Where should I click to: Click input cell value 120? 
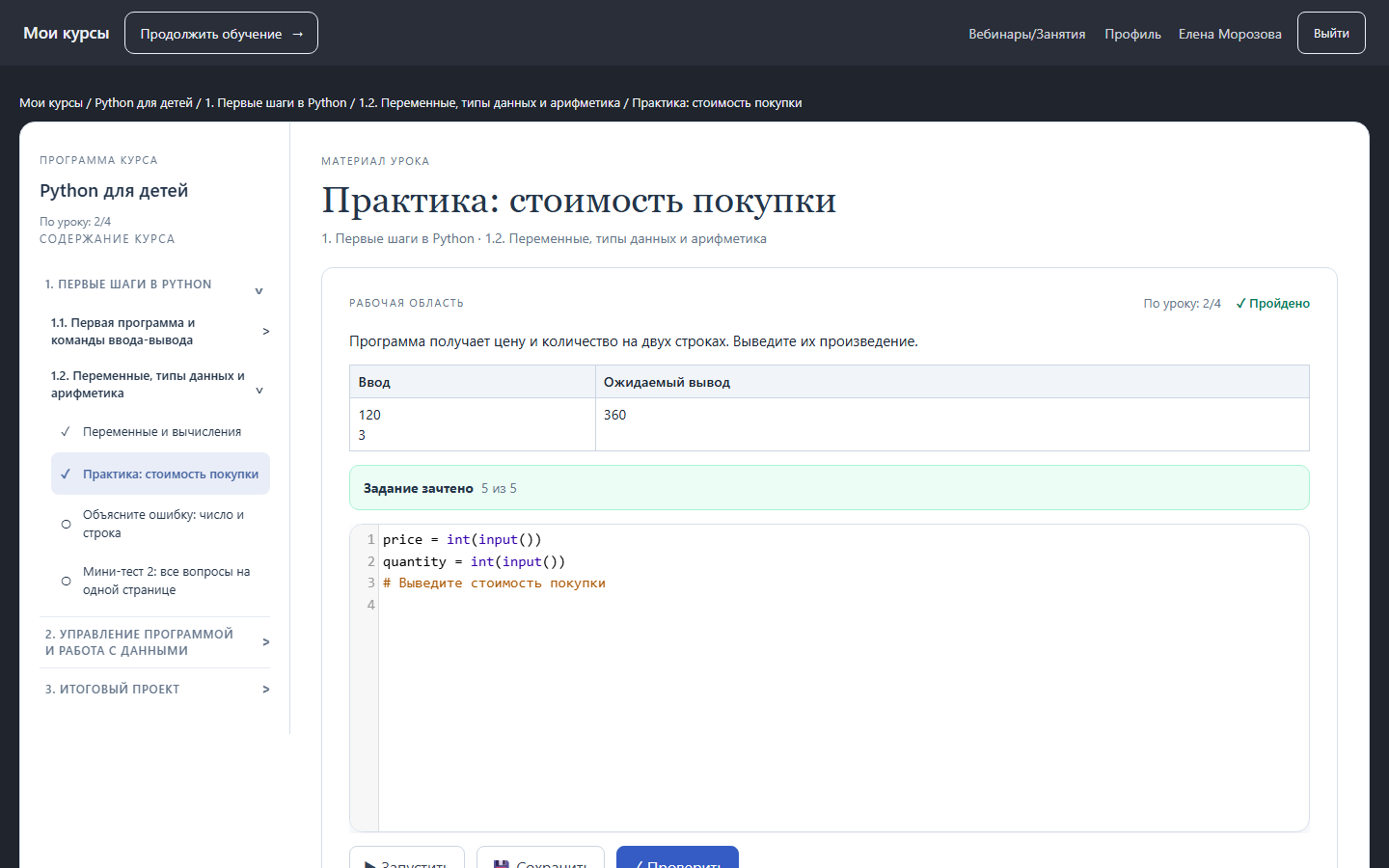pos(369,415)
